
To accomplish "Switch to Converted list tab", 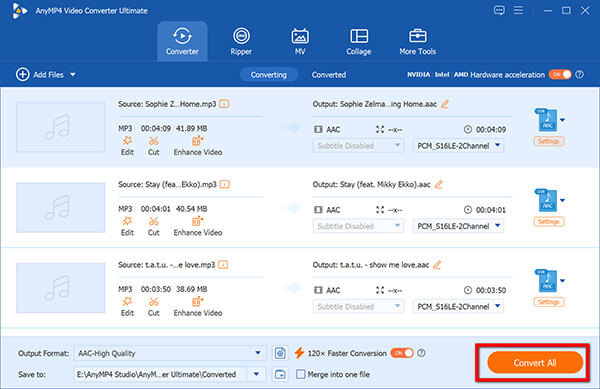I will 329,75.
